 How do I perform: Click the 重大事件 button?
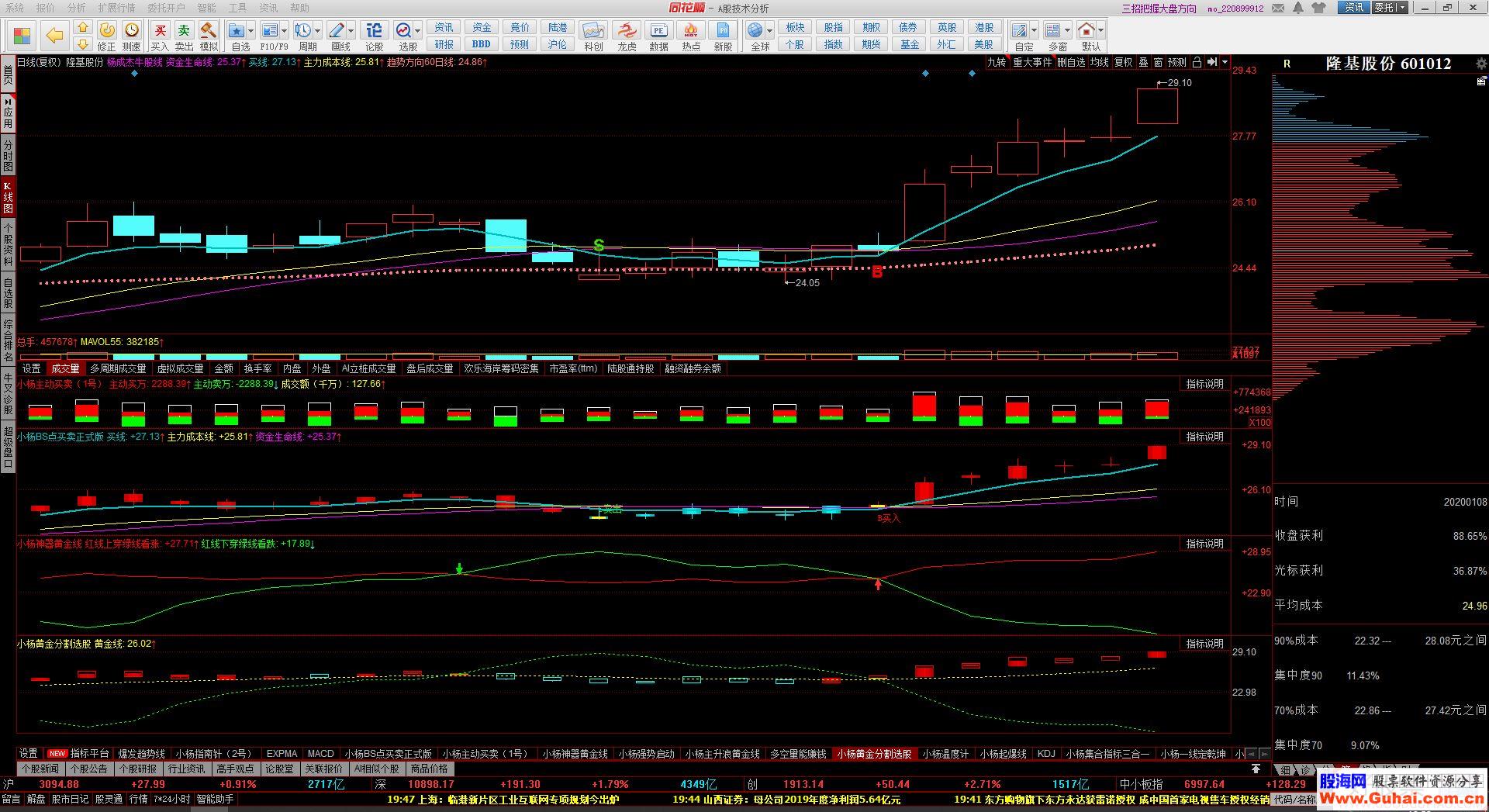tap(1032, 63)
